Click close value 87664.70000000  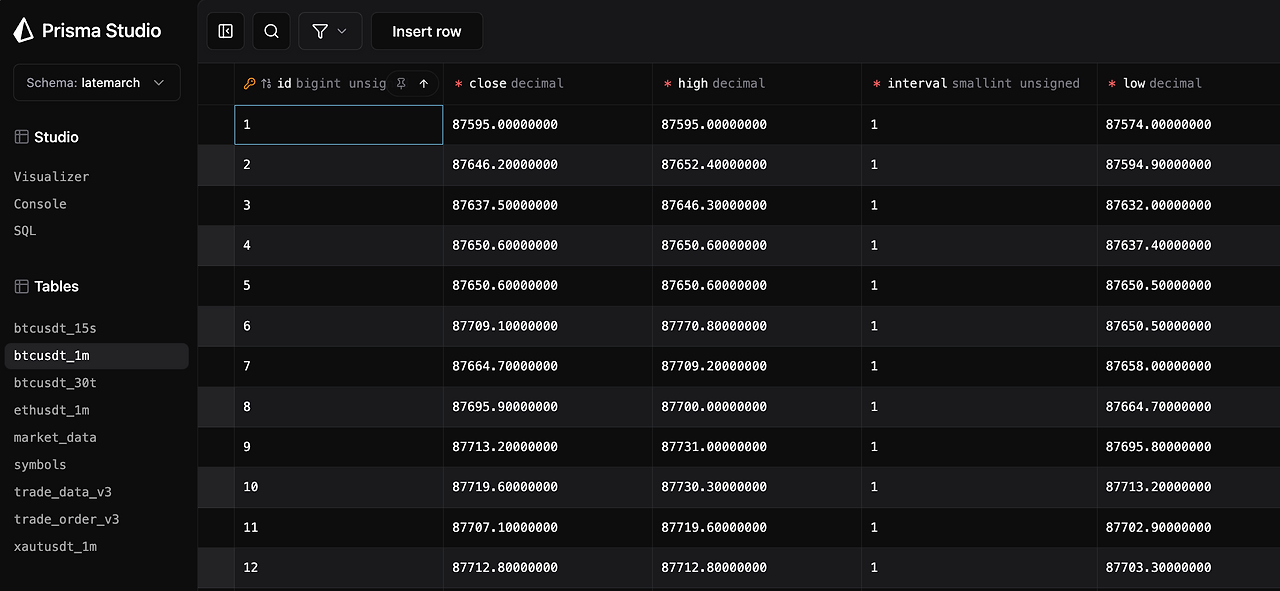click(x=505, y=366)
